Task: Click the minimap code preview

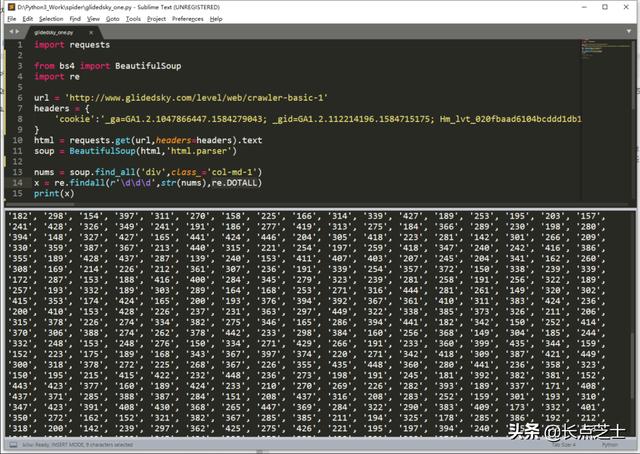Action: [605, 49]
